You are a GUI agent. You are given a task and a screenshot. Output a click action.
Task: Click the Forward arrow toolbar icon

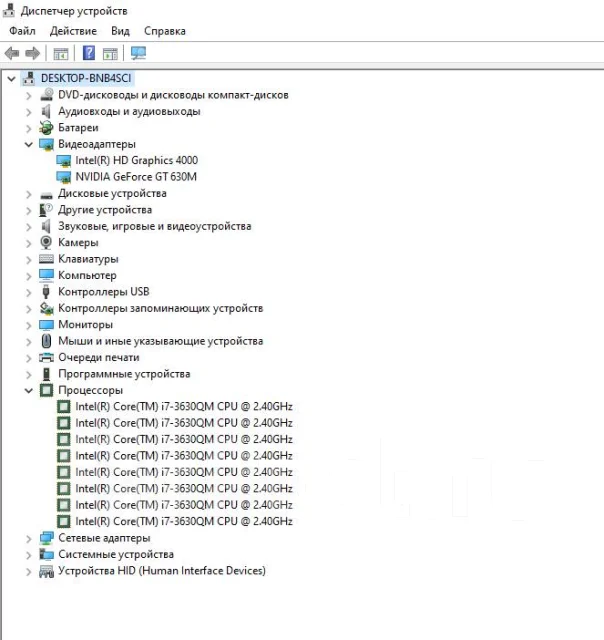[x=33, y=53]
